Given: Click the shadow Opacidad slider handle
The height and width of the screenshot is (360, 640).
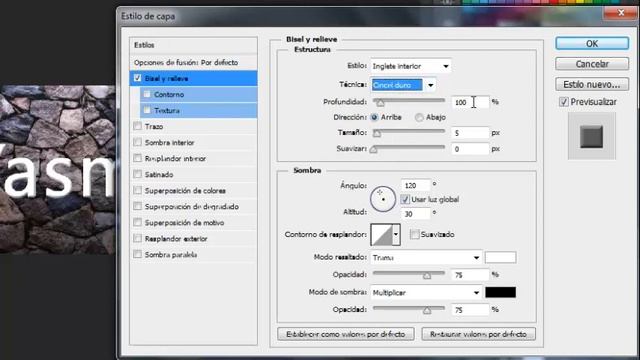Looking at the screenshot, I should click(427, 311).
